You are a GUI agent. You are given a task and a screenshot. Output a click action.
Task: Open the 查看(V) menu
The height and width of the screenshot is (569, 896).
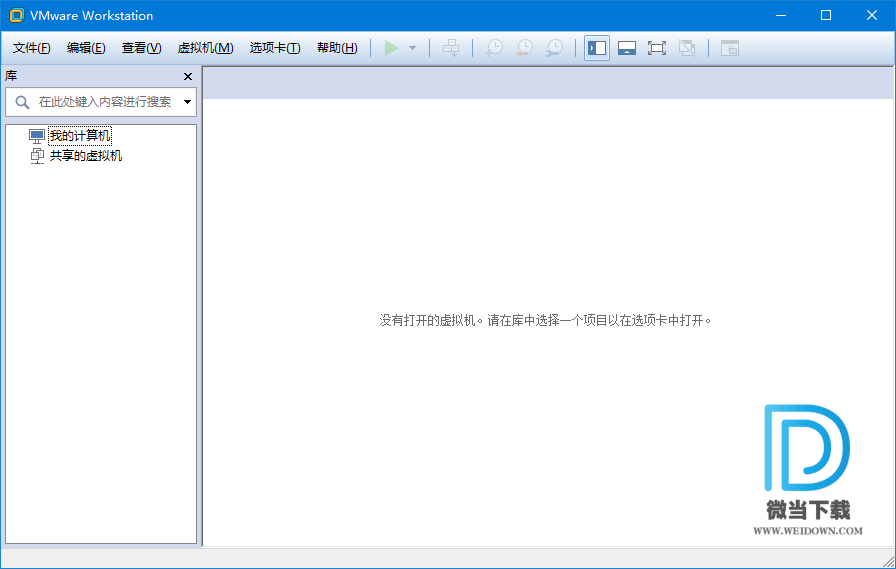click(141, 48)
